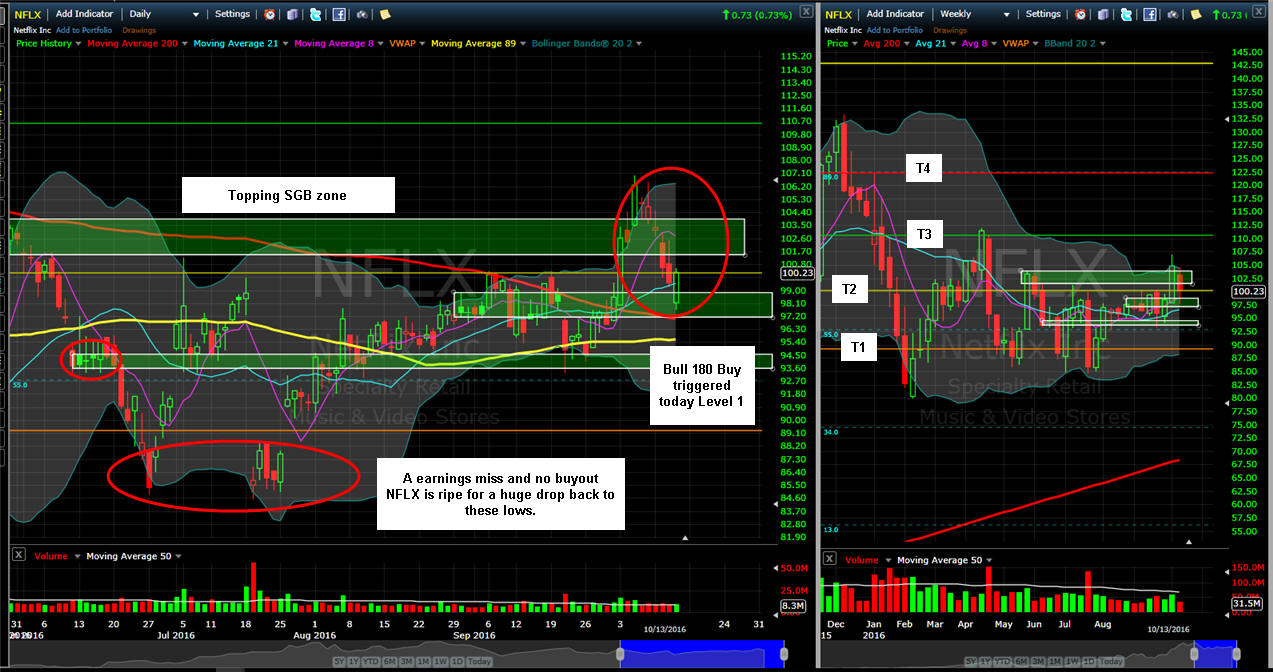
Task: Click Daily volume value tag 8.3M
Action: [x=793, y=606]
